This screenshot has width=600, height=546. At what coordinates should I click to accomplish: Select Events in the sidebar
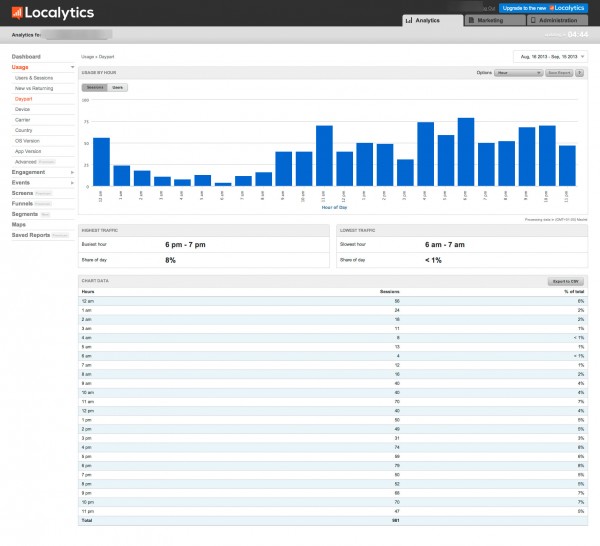[x=21, y=183]
